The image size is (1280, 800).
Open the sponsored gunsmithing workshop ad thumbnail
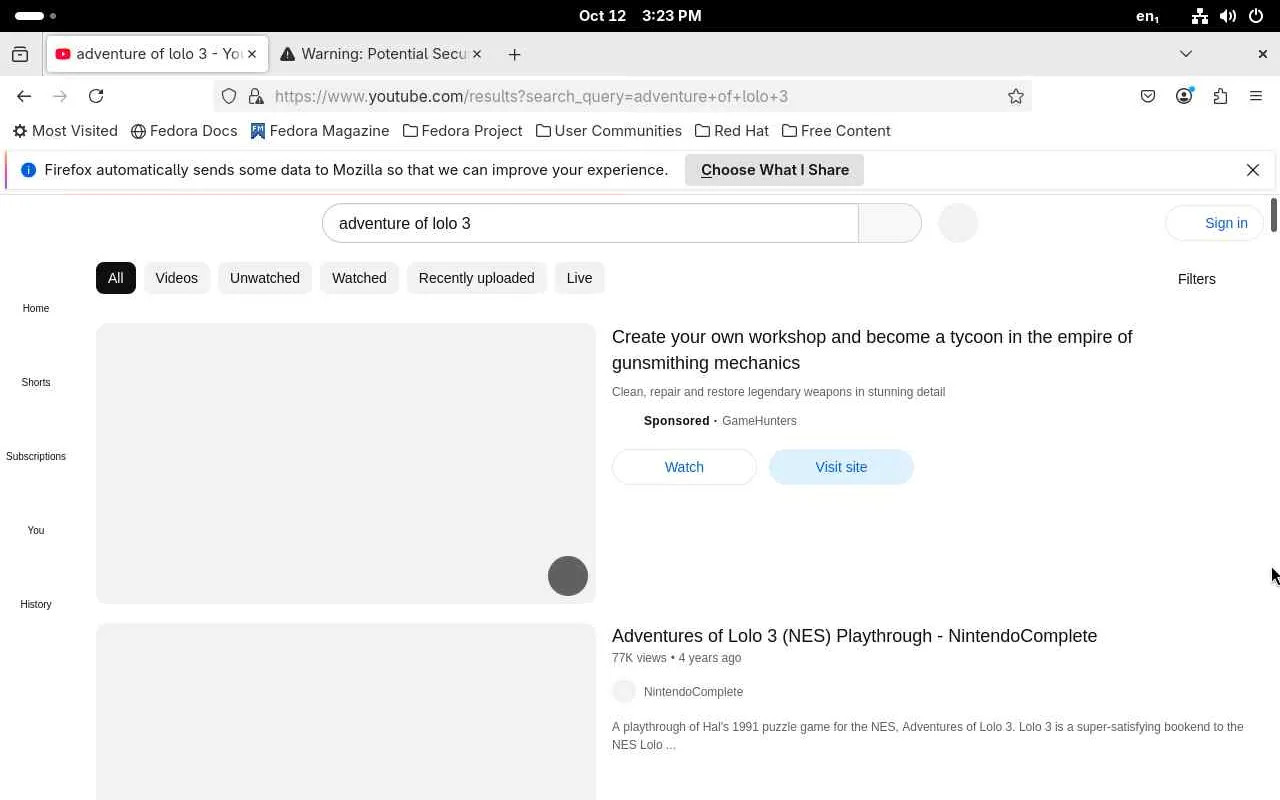tap(346, 463)
